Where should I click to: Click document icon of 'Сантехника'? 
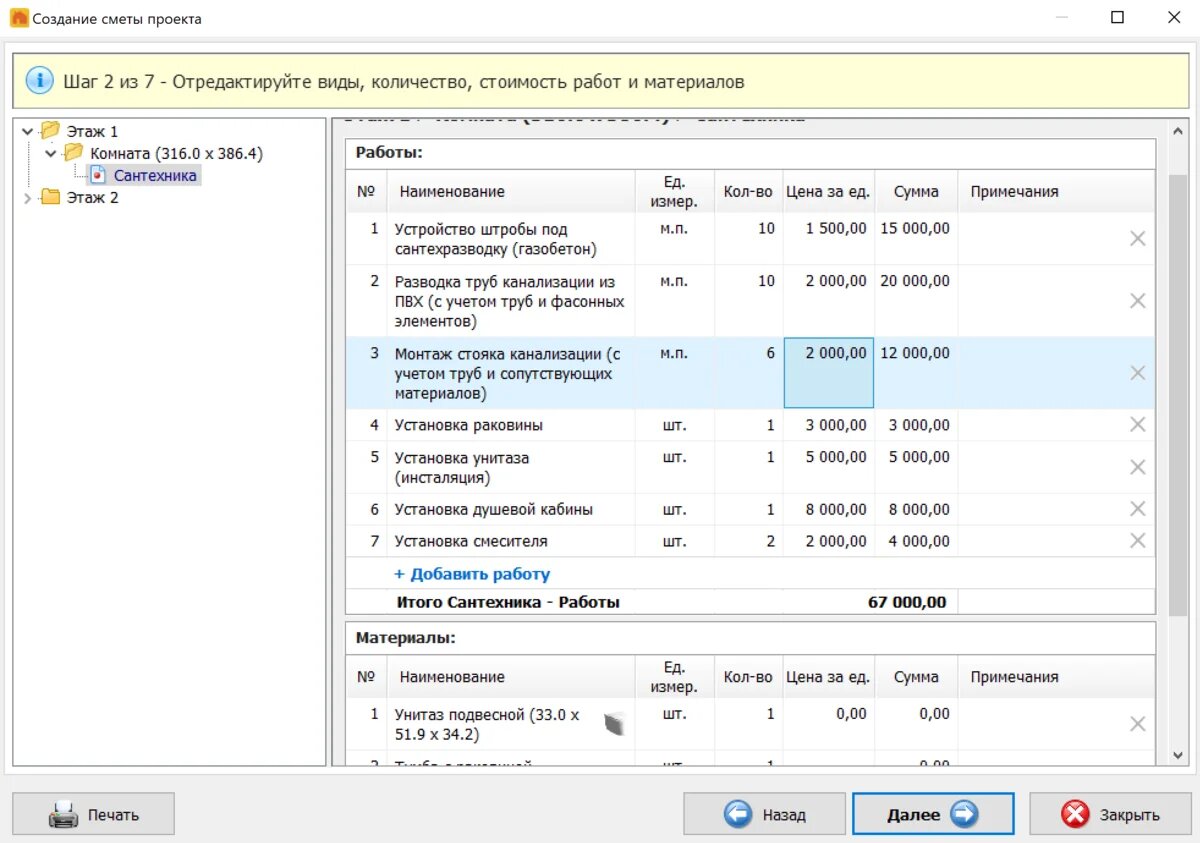(98, 175)
